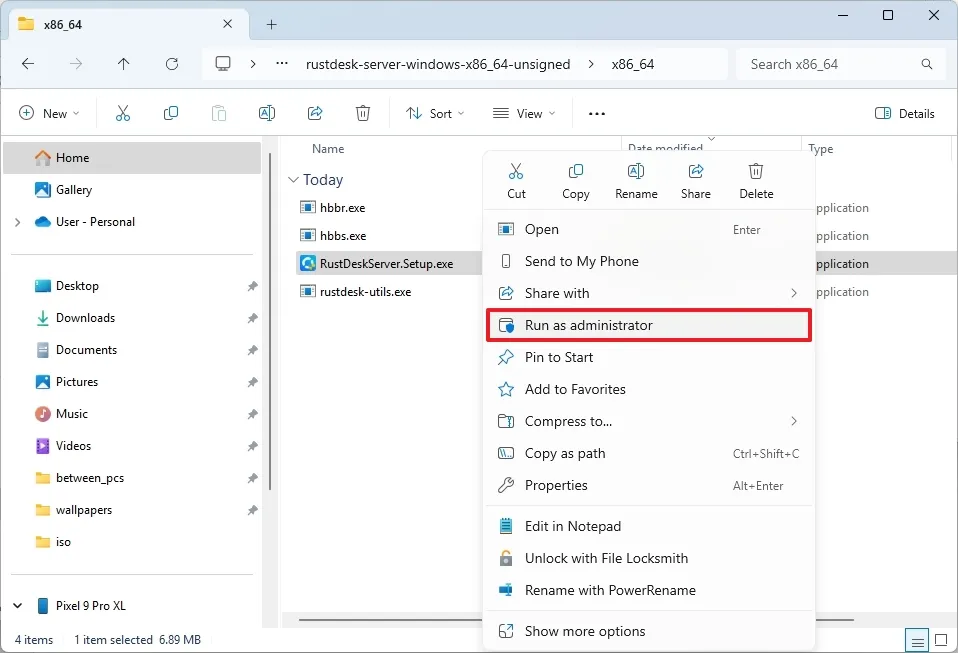Expand User - Personal in the sidebar

(x=16, y=221)
